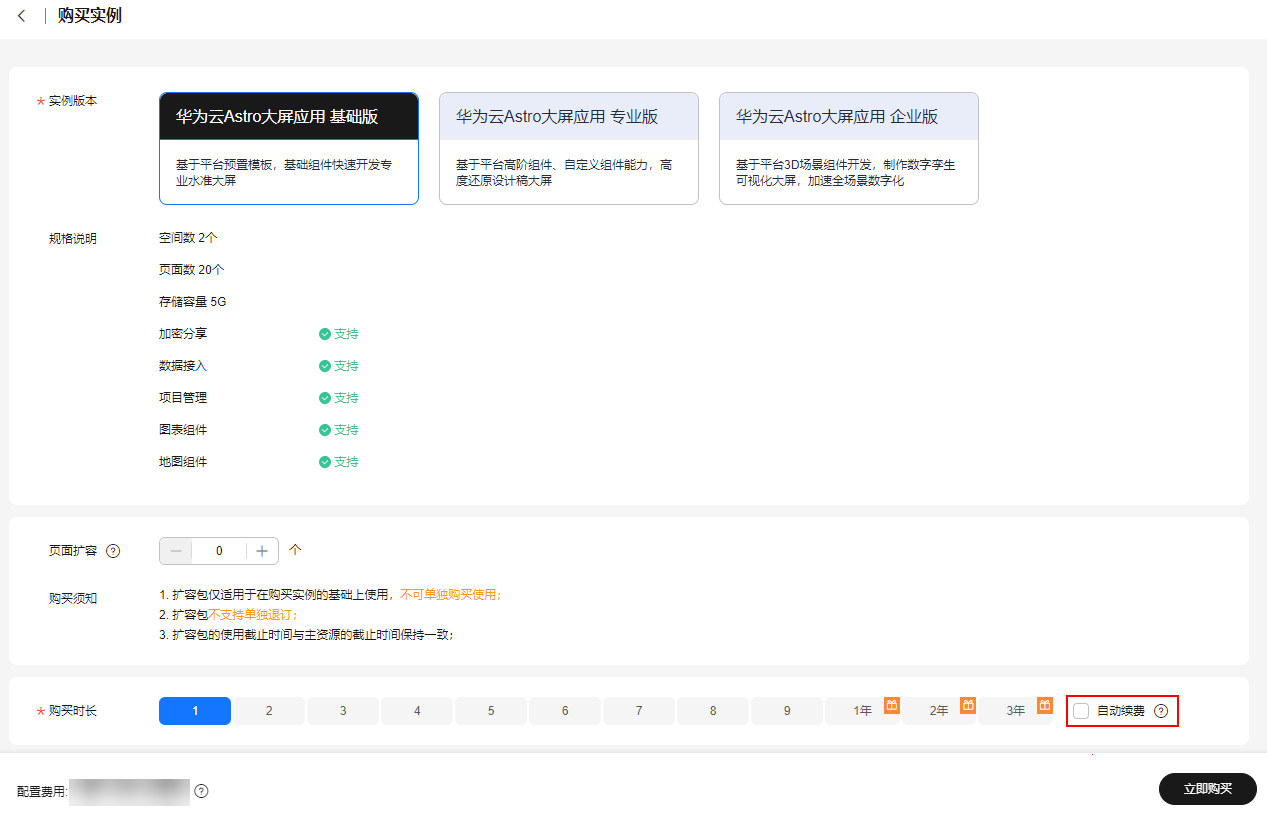Click gift icon on 3年 option
This screenshot has height=817, width=1267.
[x=1045, y=705]
